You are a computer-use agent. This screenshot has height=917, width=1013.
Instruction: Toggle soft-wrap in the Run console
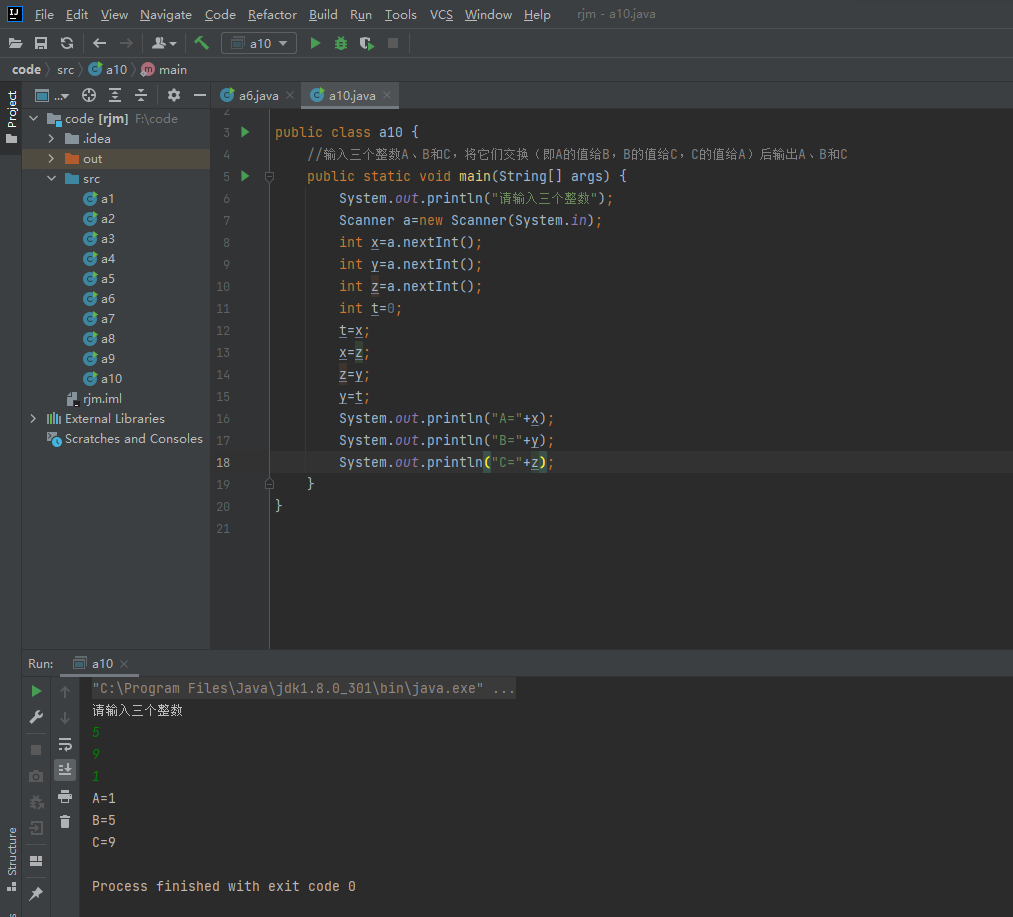click(x=65, y=744)
